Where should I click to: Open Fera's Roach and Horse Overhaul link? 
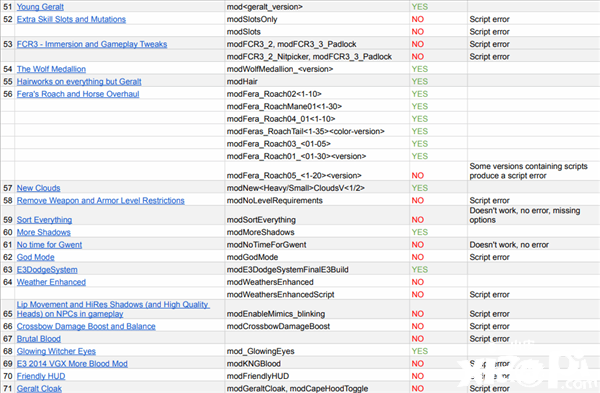pyautogui.click(x=78, y=94)
